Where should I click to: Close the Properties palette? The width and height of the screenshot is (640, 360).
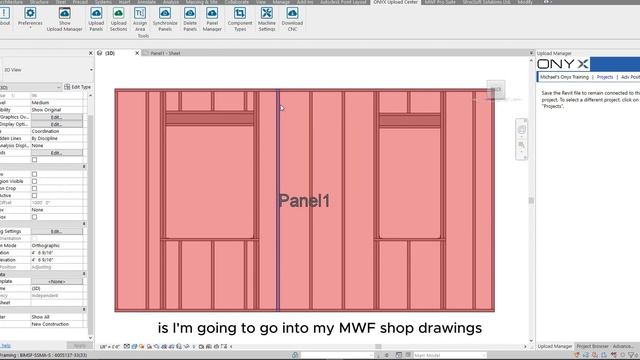pos(91,53)
